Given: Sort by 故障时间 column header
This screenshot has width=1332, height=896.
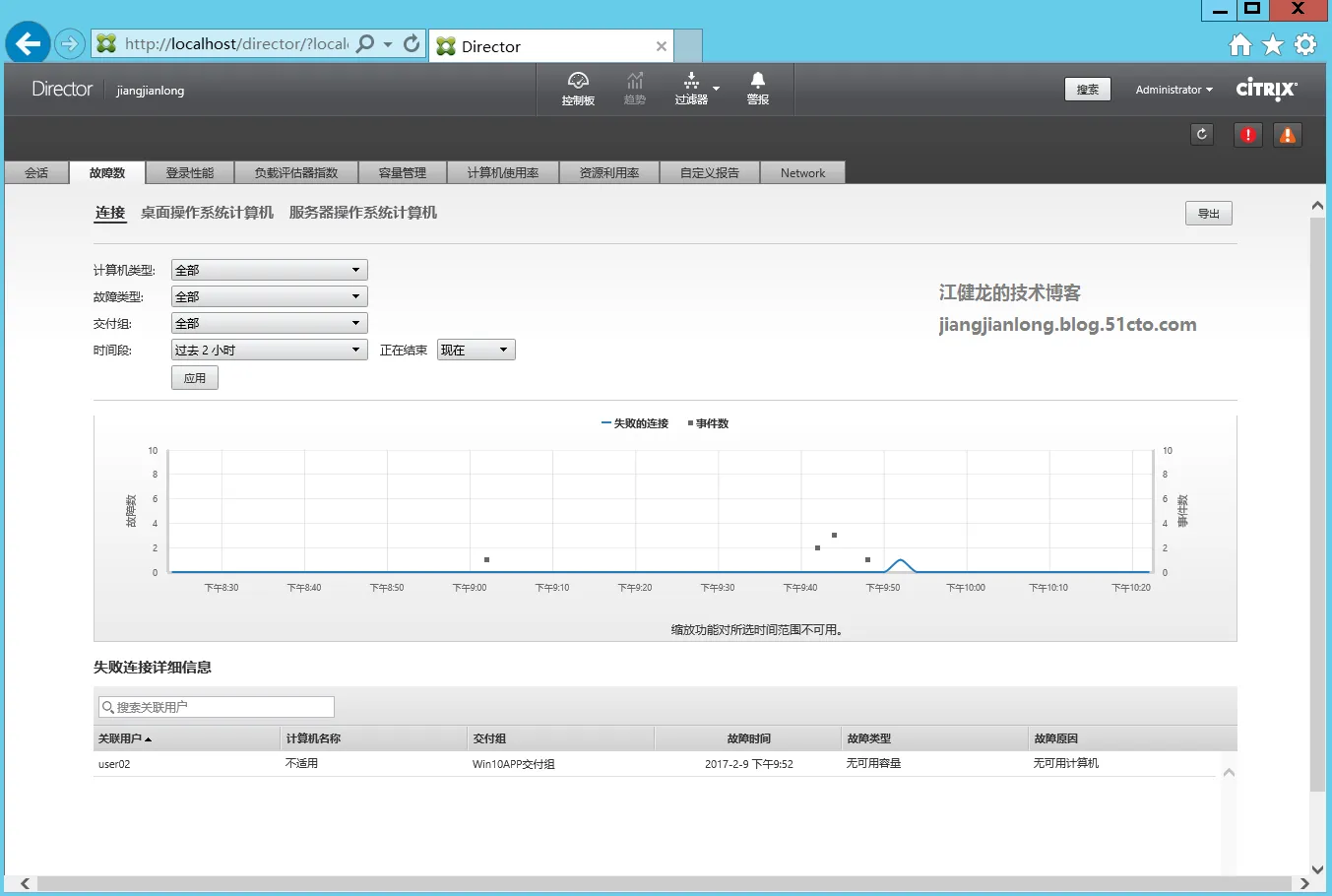Looking at the screenshot, I should tap(748, 738).
